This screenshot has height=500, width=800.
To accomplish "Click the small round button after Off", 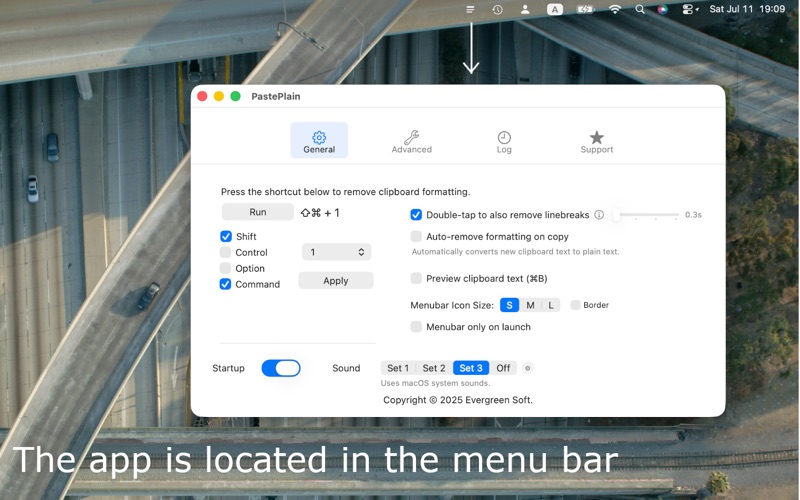I will click(x=528, y=368).
